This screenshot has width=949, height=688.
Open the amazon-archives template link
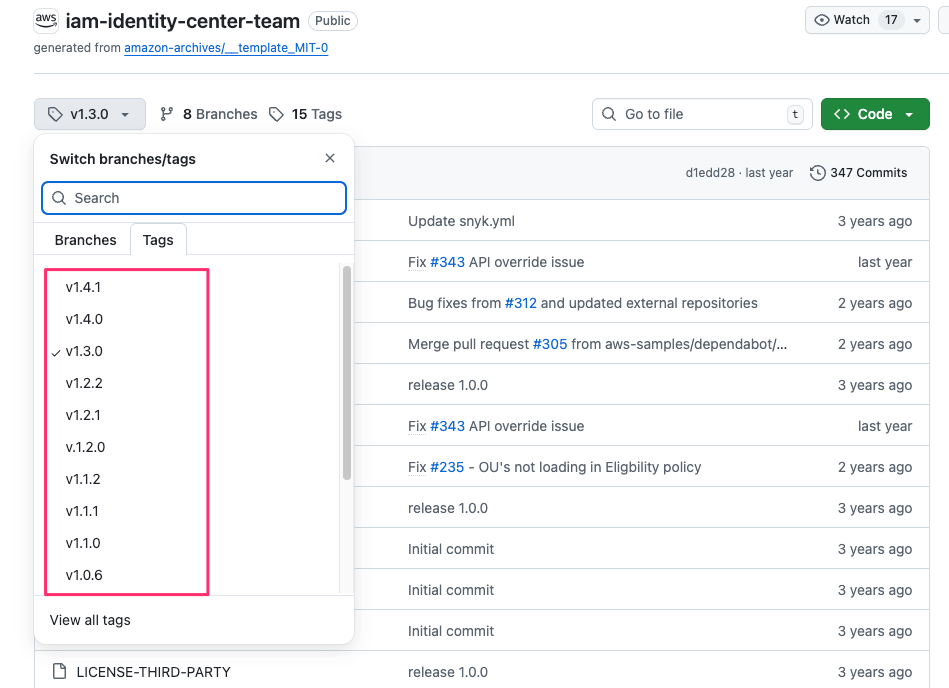point(226,48)
